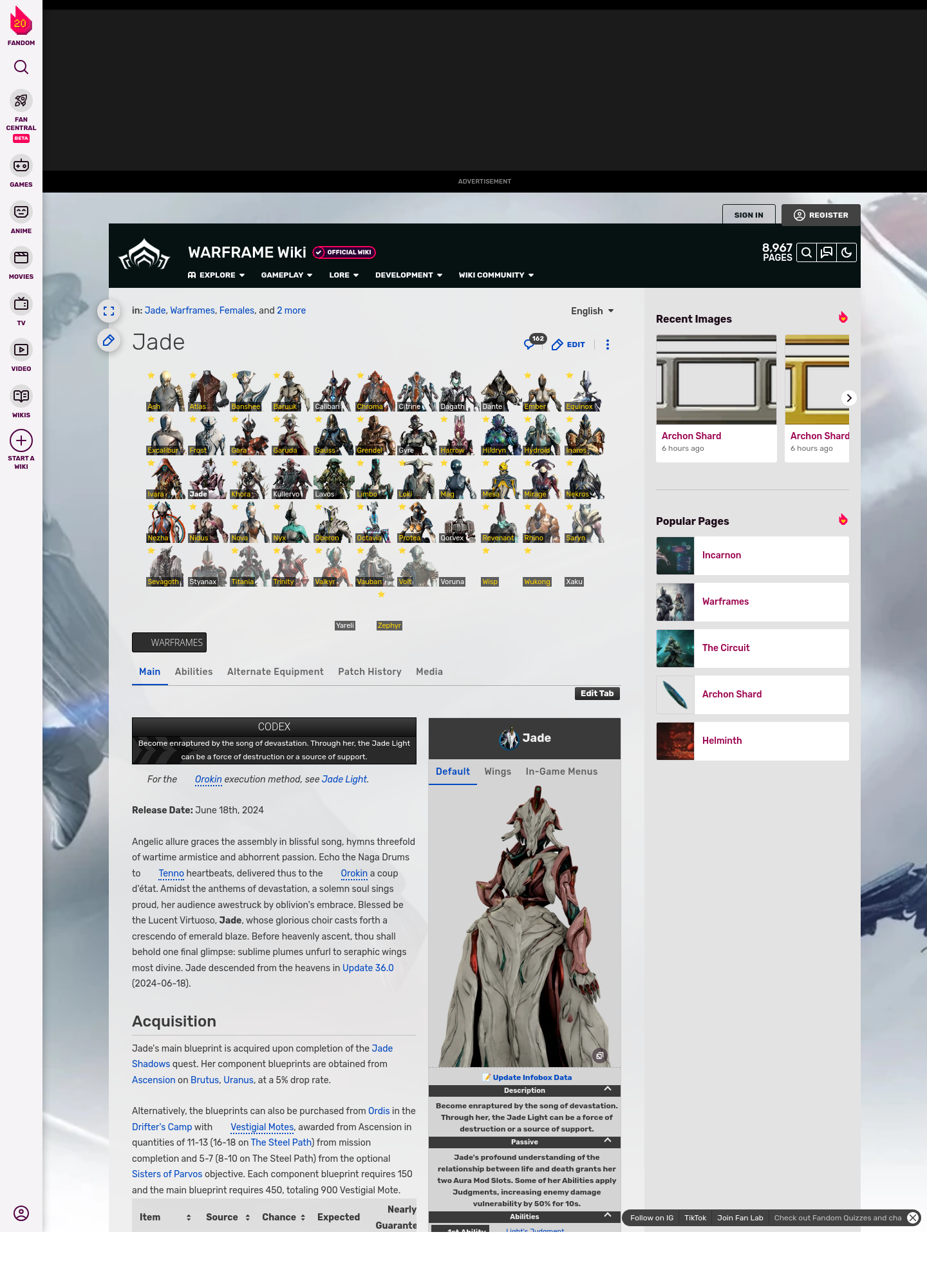Open the Anime sidebar icon

21,212
